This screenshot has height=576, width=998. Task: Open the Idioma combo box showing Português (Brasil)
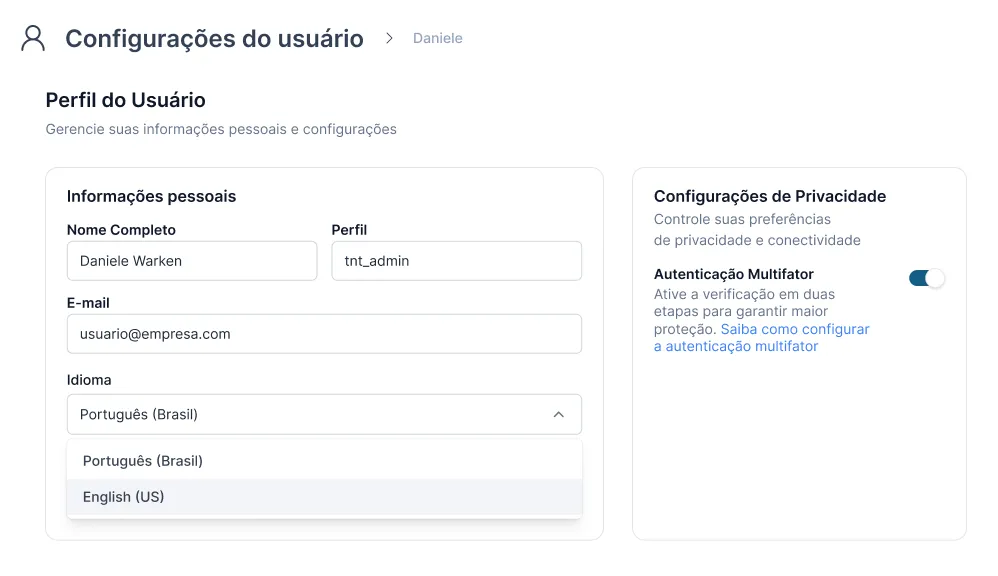click(x=324, y=414)
